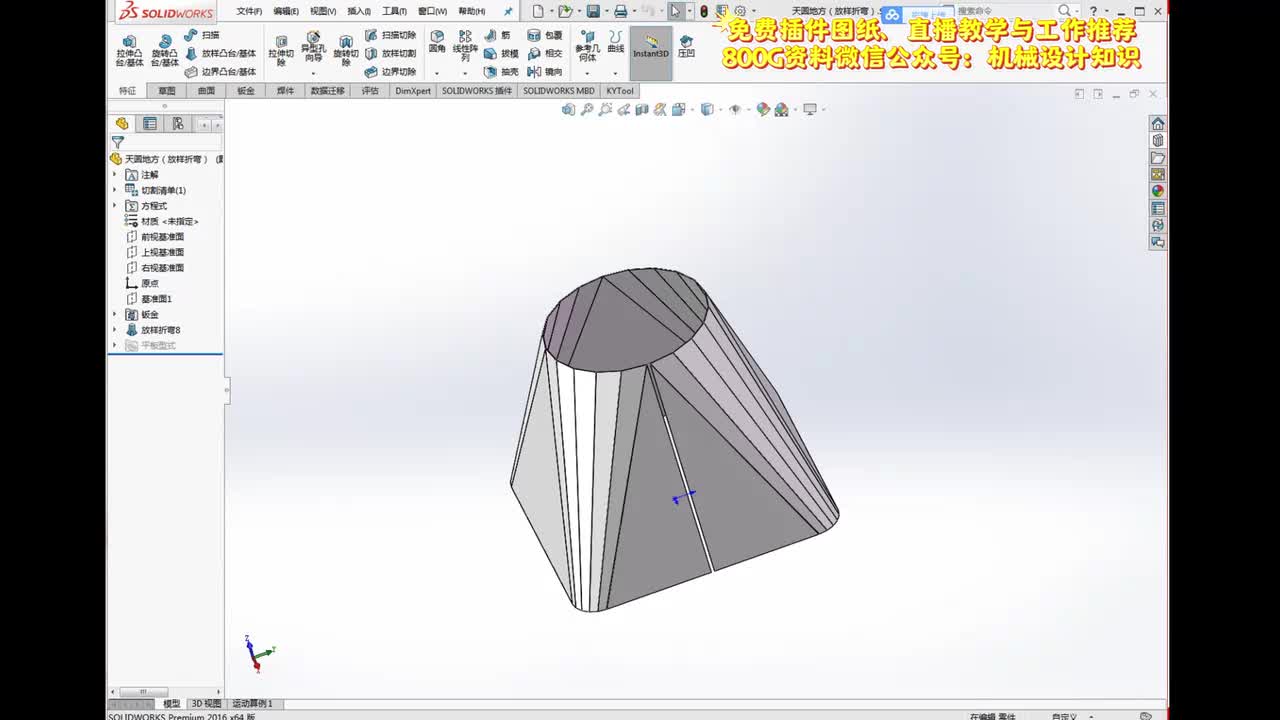Switch to the 钣金 sheet metal tab
The height and width of the screenshot is (720, 1280).
click(246, 91)
